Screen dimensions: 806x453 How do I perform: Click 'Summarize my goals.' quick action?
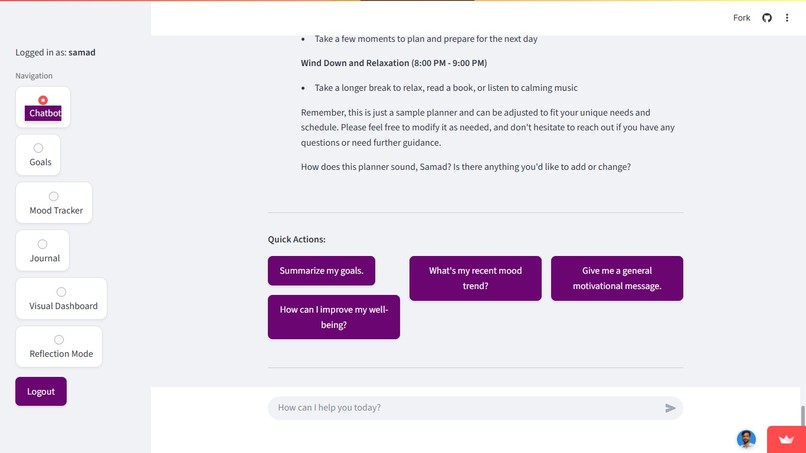pos(321,270)
